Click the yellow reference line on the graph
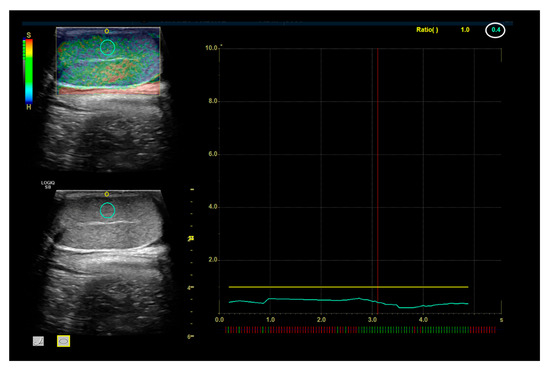 click(x=348, y=287)
